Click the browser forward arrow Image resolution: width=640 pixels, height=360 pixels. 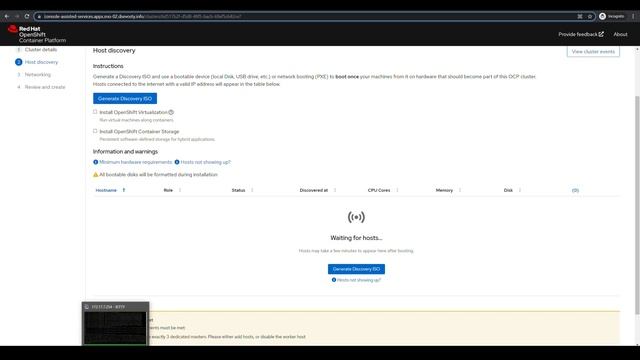click(x=17, y=16)
